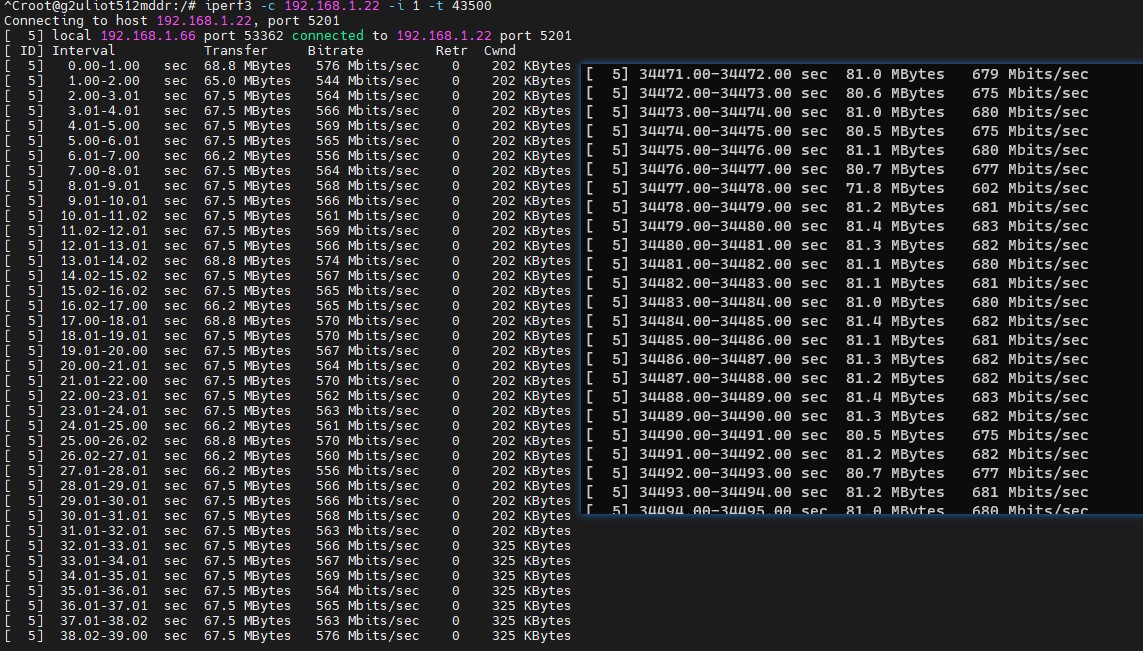Viewport: 1143px width, 651px height.
Task: Select the 34490.00-34491.00 interval entry
Action: click(x=715, y=435)
